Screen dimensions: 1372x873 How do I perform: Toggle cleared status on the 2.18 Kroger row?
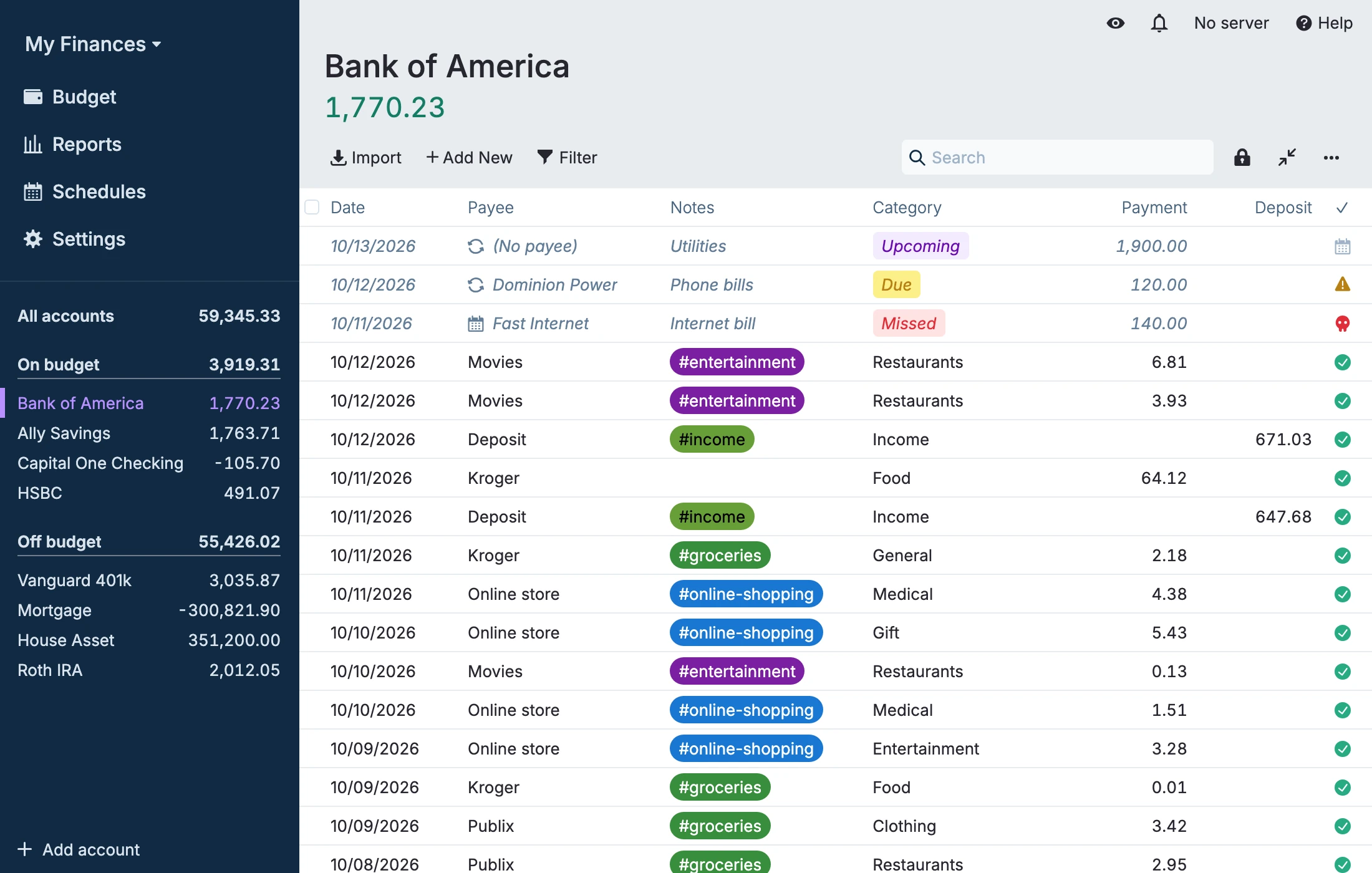point(1342,556)
